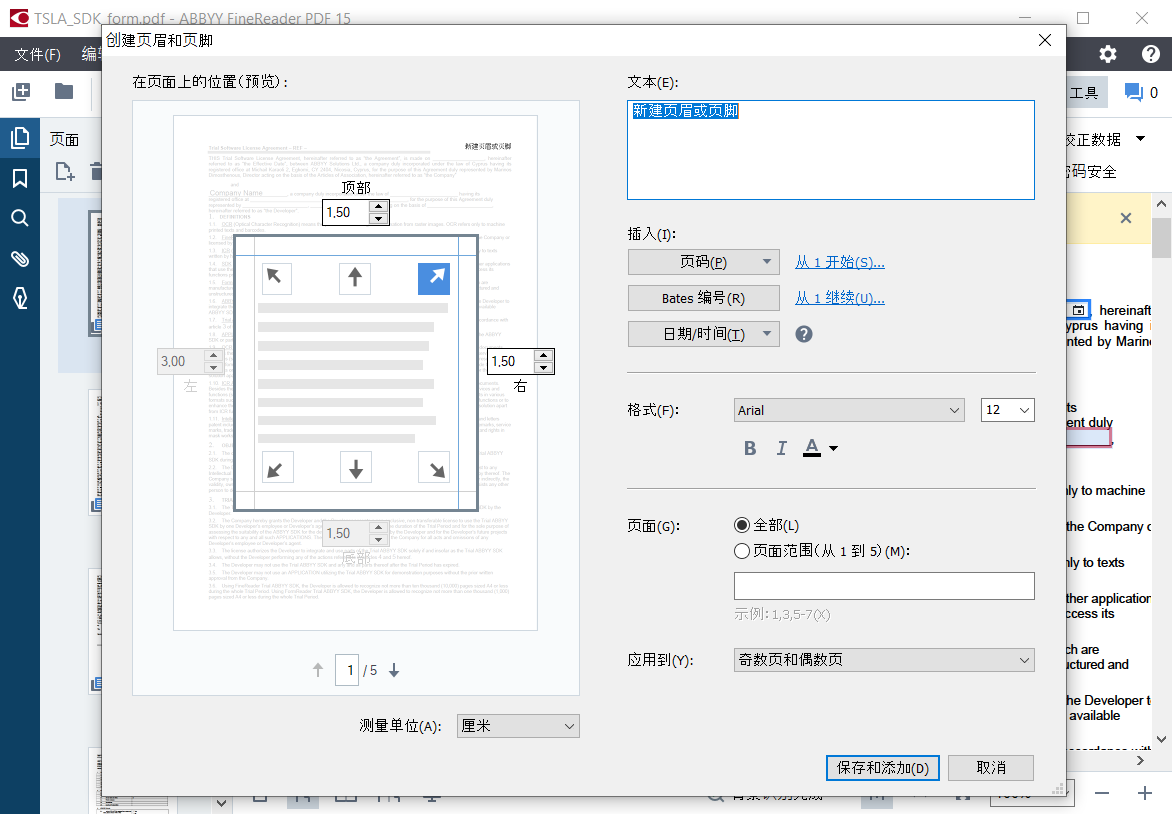
Task: Select top-center header position arrow
Action: [x=355, y=278]
